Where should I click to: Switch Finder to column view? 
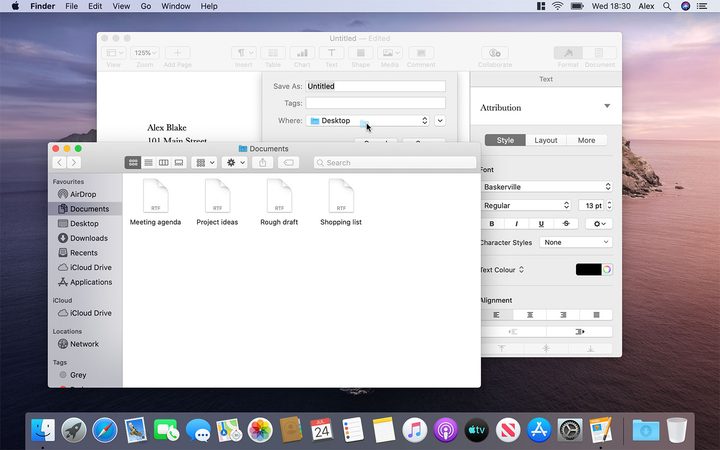(x=163, y=163)
